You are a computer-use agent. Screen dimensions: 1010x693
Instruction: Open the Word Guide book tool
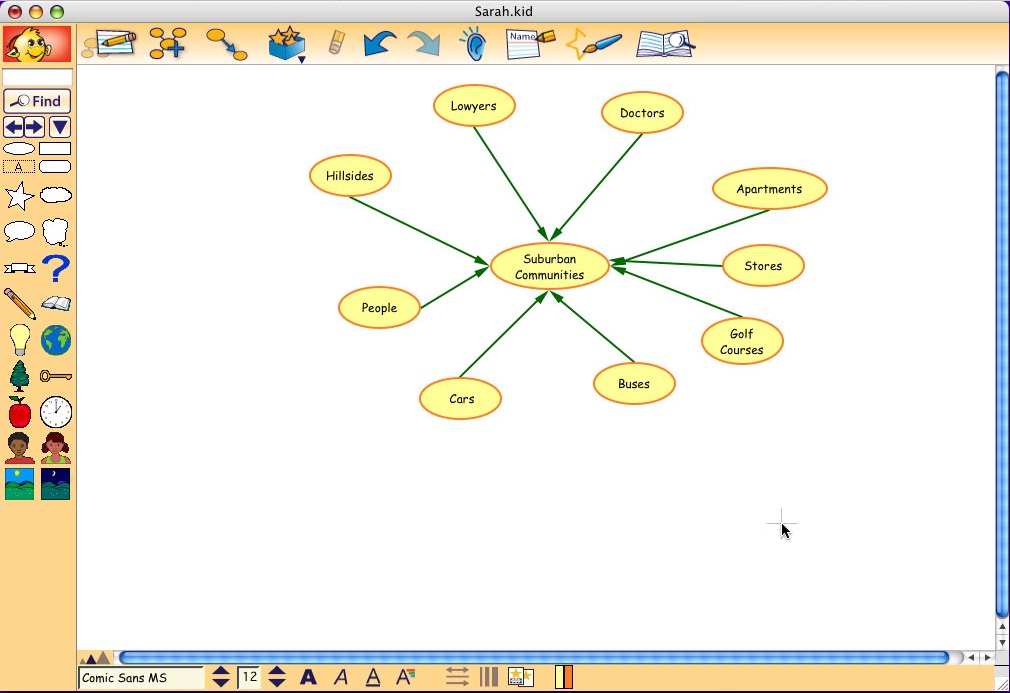click(665, 44)
